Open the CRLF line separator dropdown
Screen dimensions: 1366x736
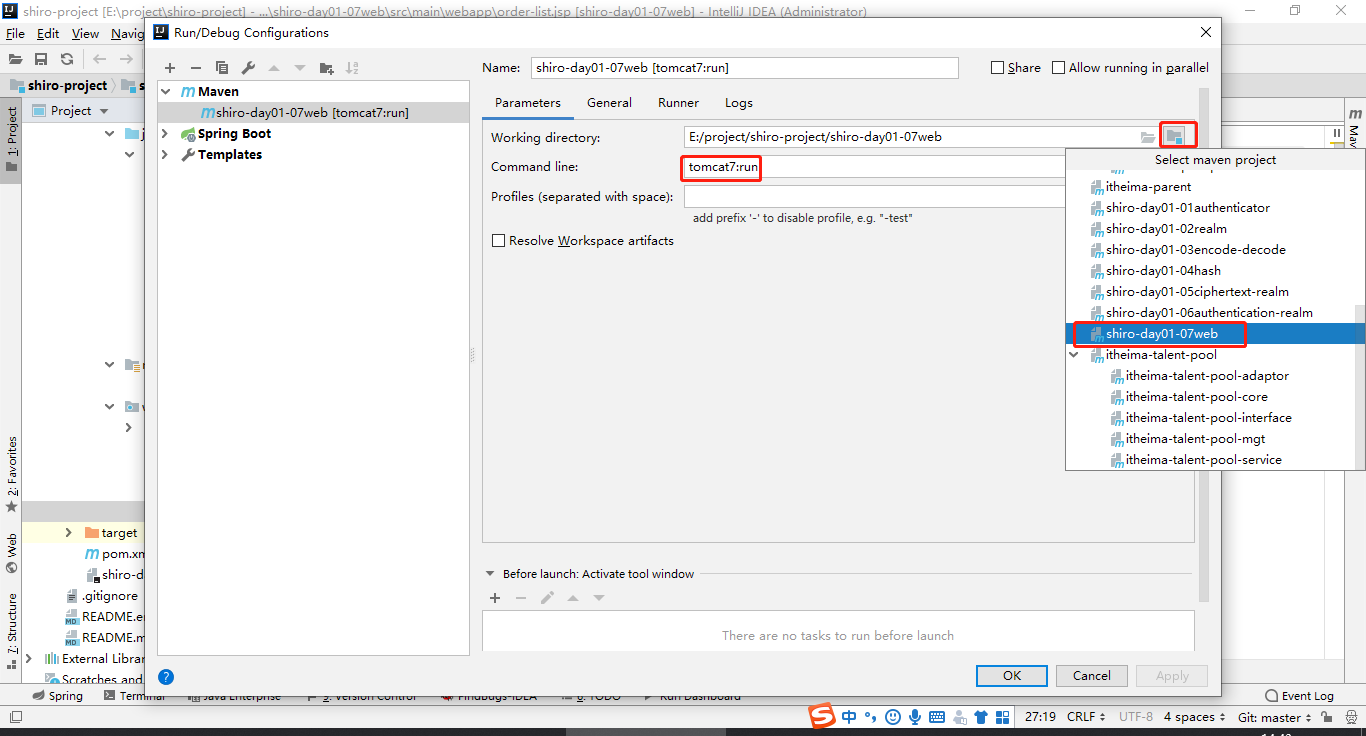1087,717
